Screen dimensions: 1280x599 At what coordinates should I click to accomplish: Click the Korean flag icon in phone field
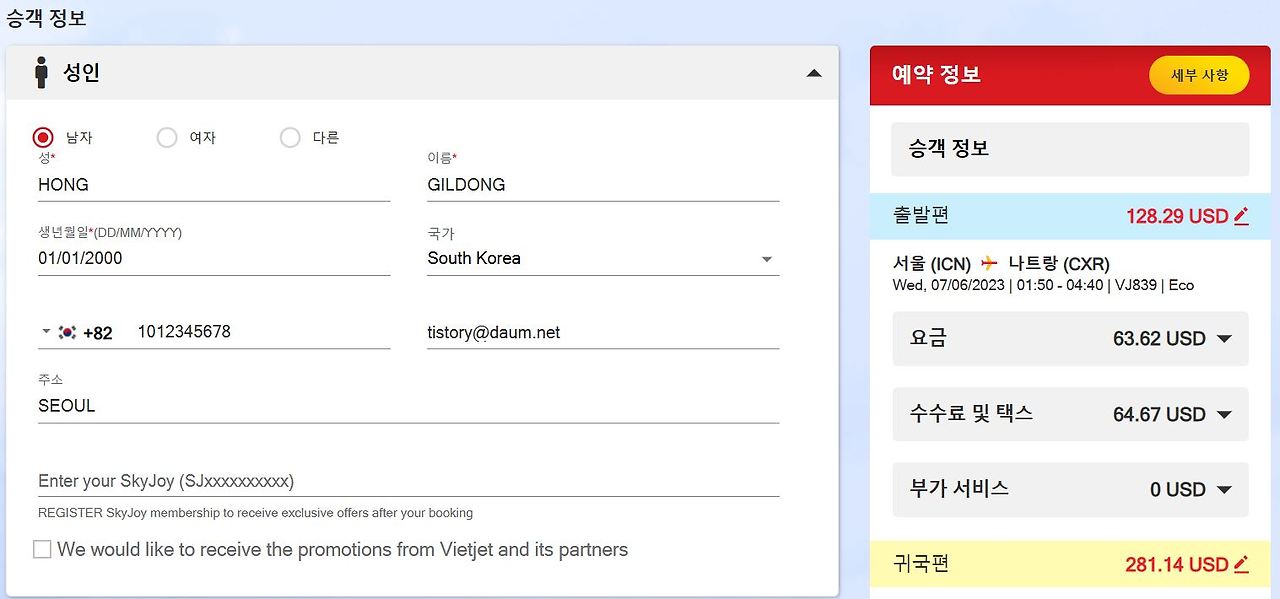[68, 331]
